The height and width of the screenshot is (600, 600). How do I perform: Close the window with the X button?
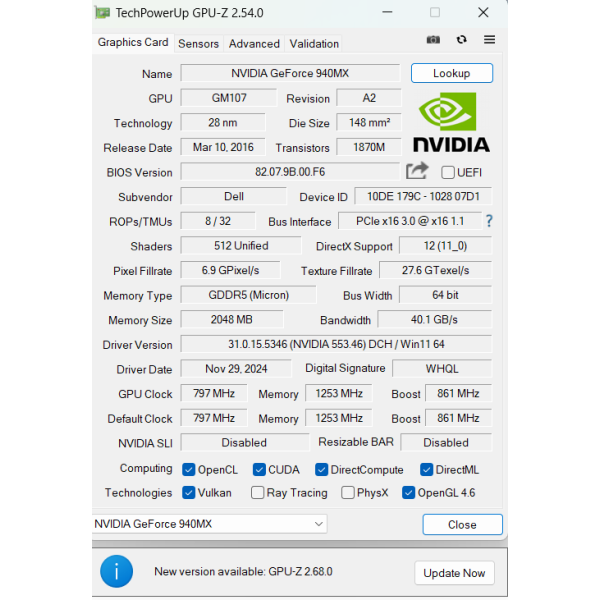pos(483,12)
